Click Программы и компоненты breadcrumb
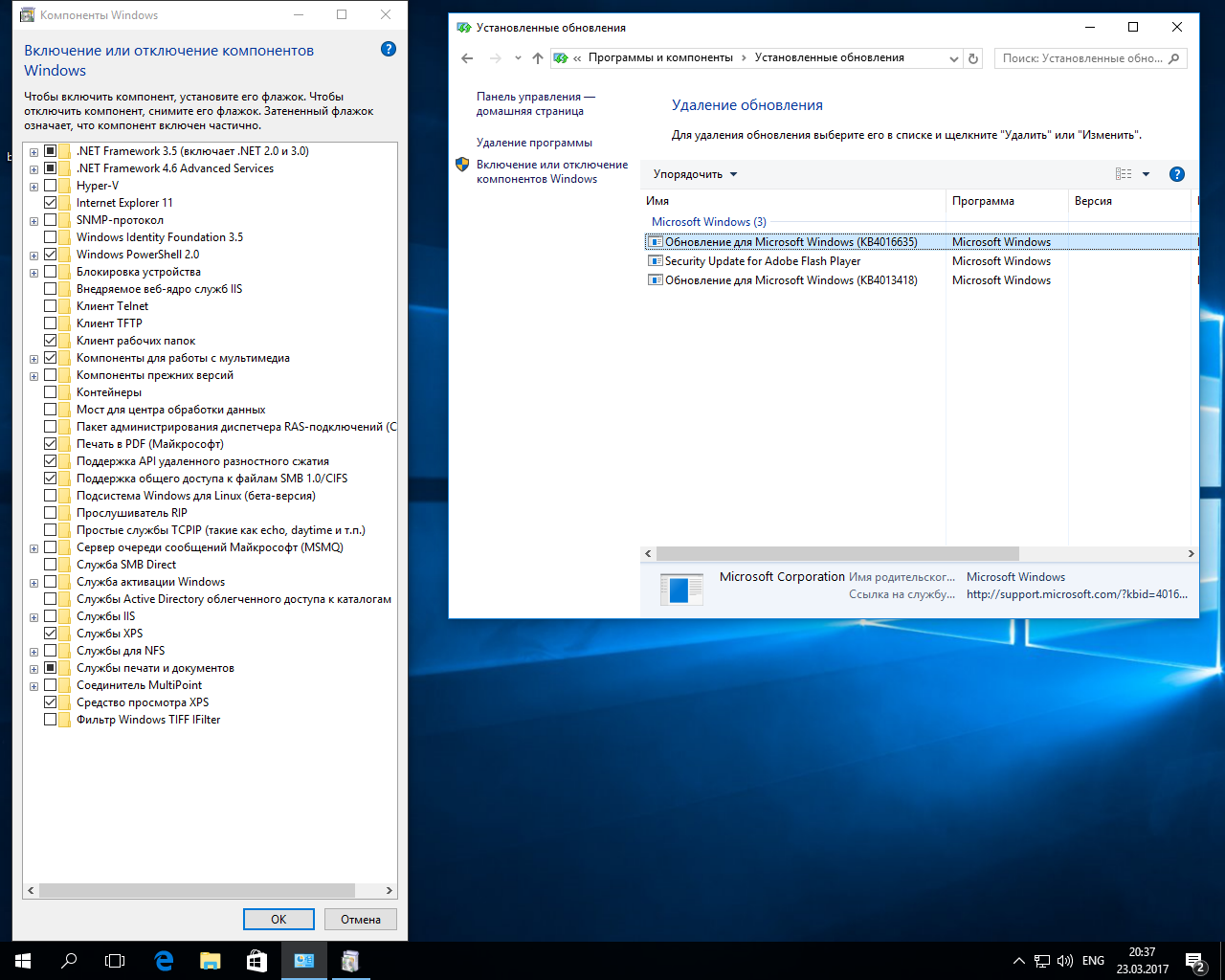This screenshot has width=1225, height=980. pos(660,57)
